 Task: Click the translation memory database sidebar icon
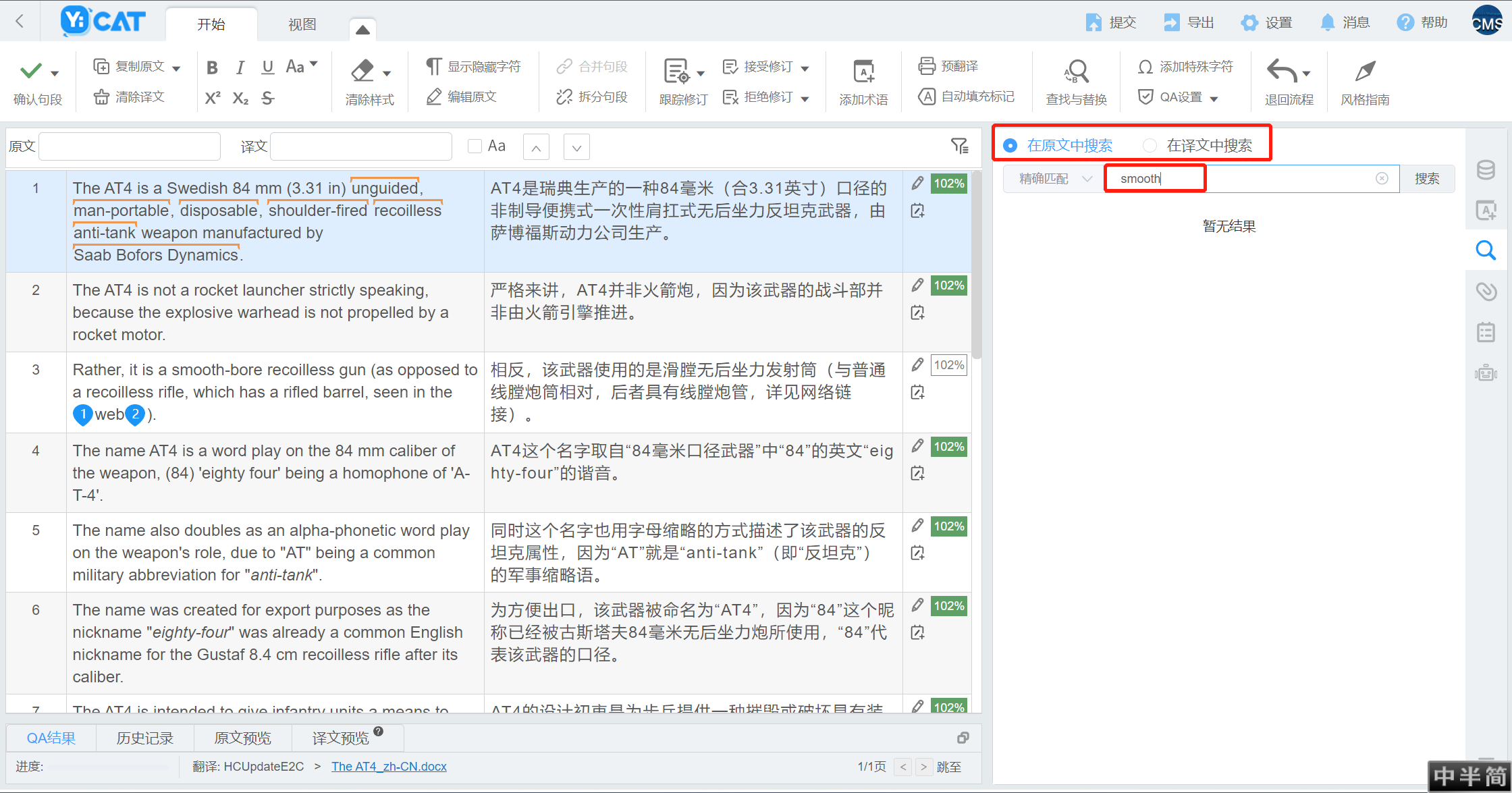[x=1486, y=169]
